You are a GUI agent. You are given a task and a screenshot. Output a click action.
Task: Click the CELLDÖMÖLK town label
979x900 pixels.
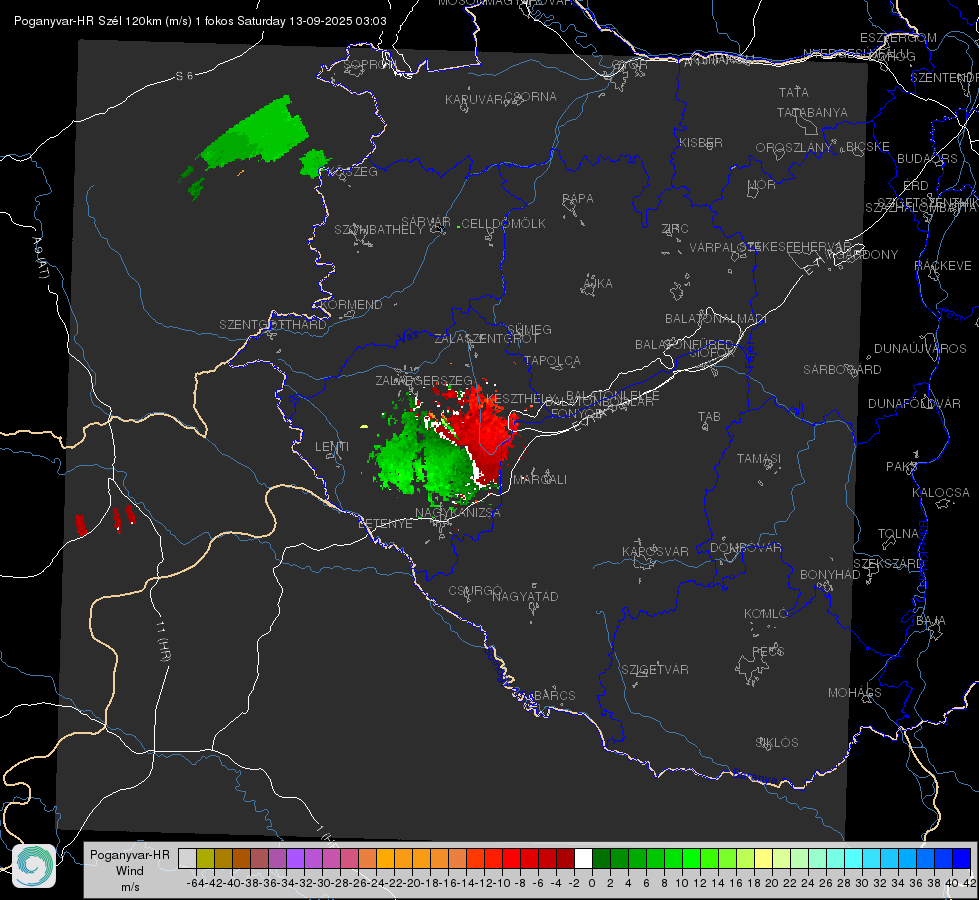coord(503,224)
